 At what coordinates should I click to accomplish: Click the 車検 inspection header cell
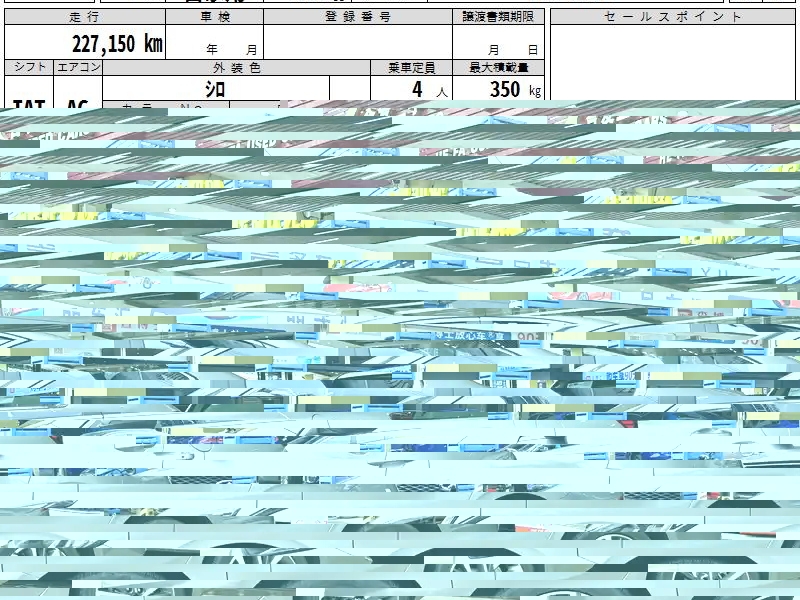214,16
